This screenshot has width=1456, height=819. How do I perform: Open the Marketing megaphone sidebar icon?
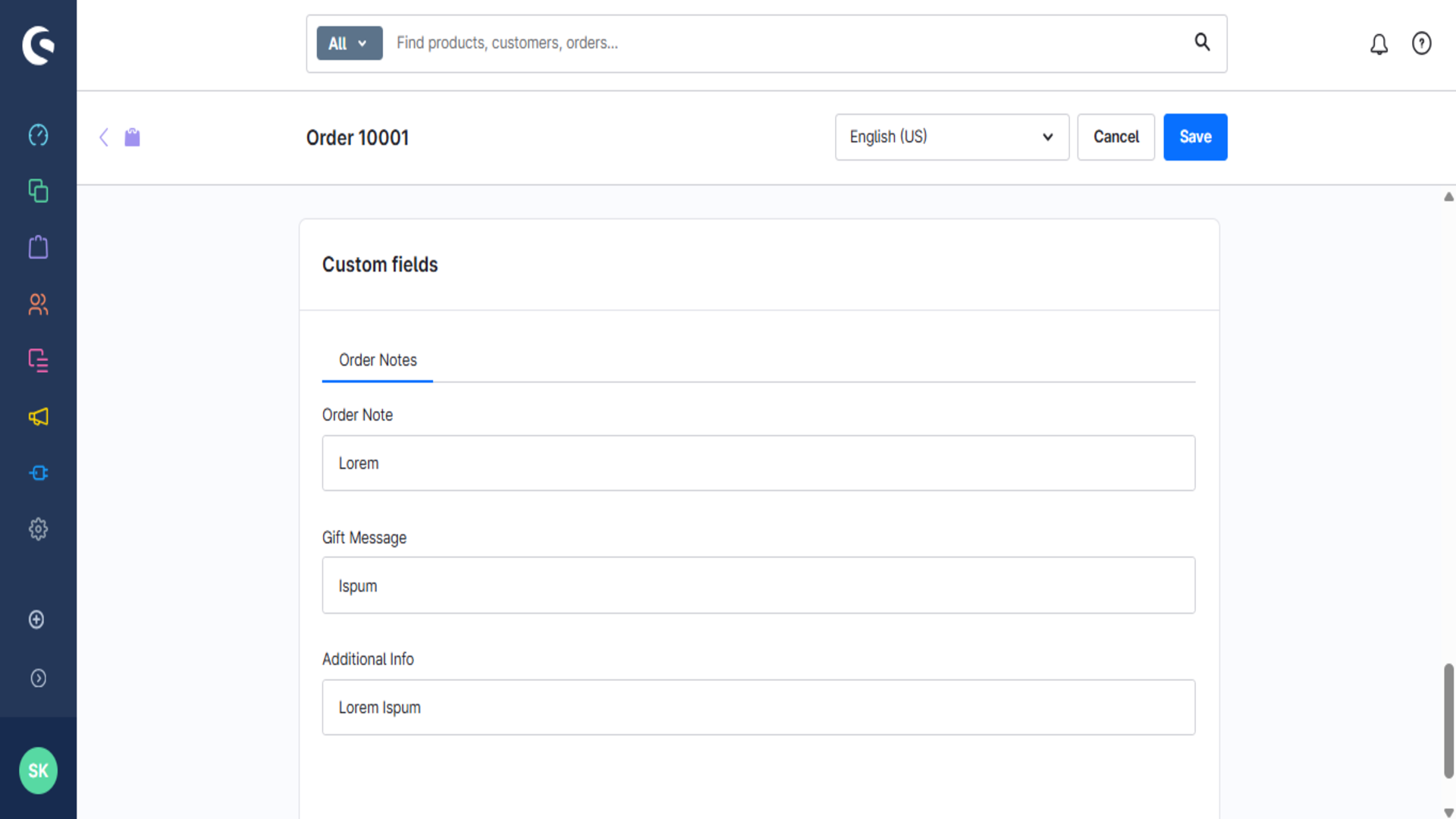38,416
